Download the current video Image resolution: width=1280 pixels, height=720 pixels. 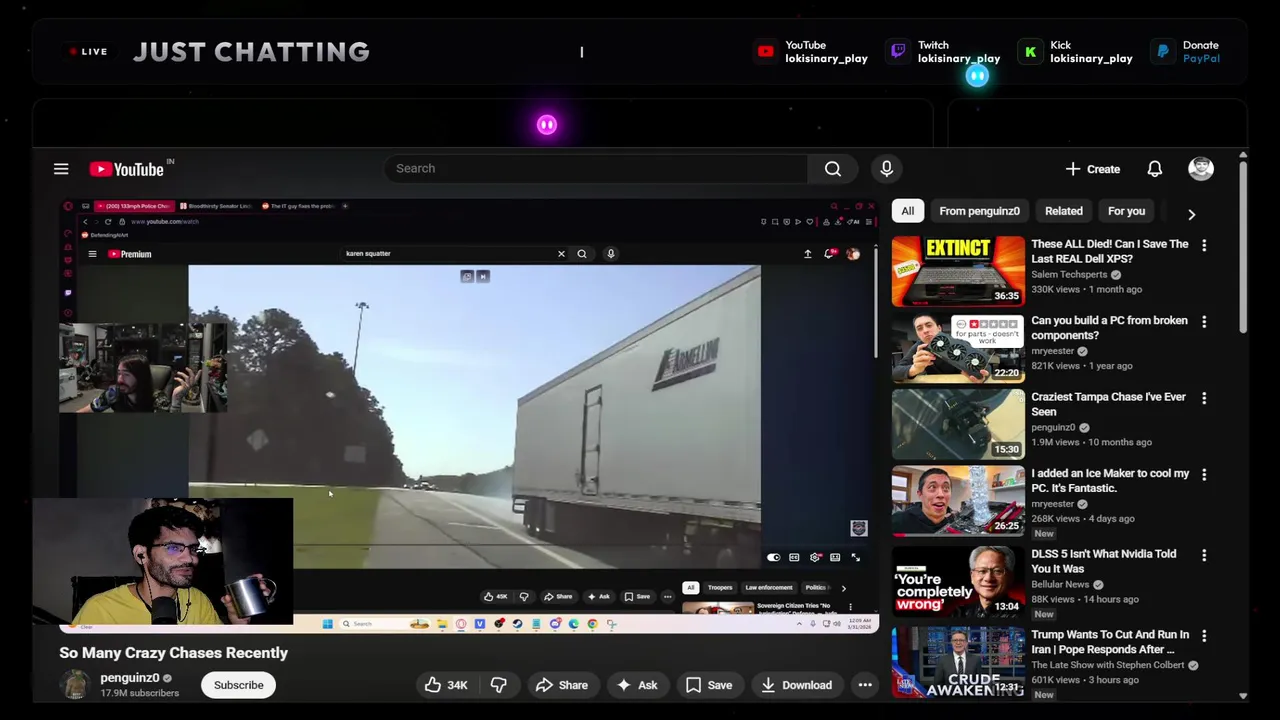[x=796, y=685]
